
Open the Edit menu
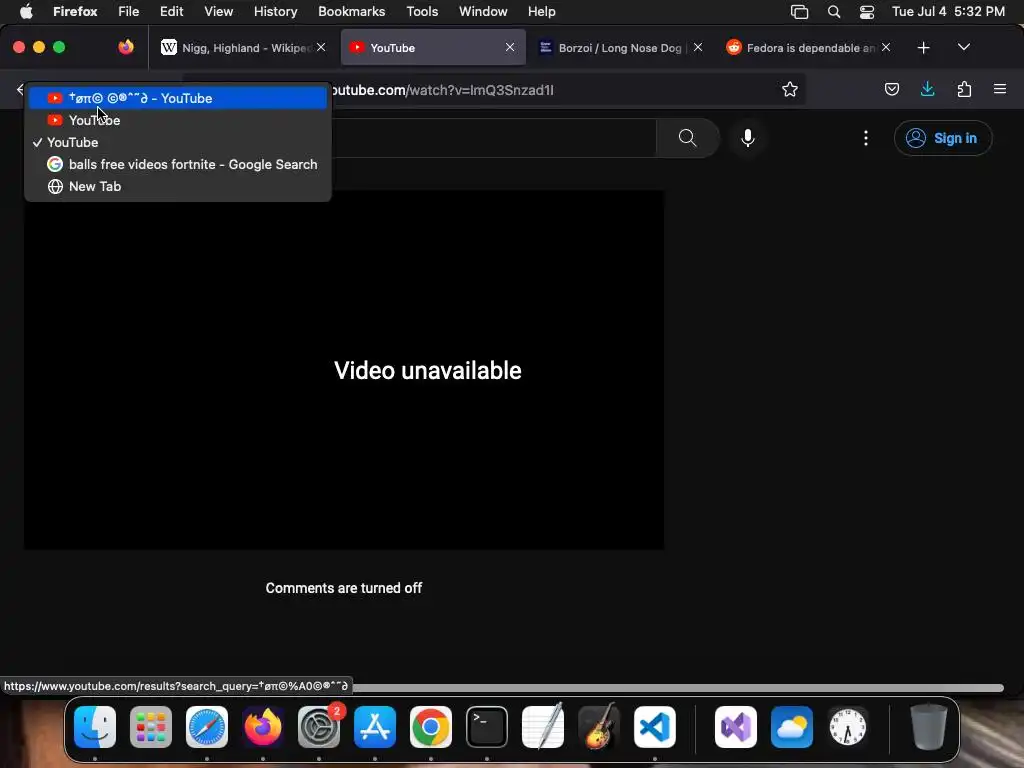point(172,12)
